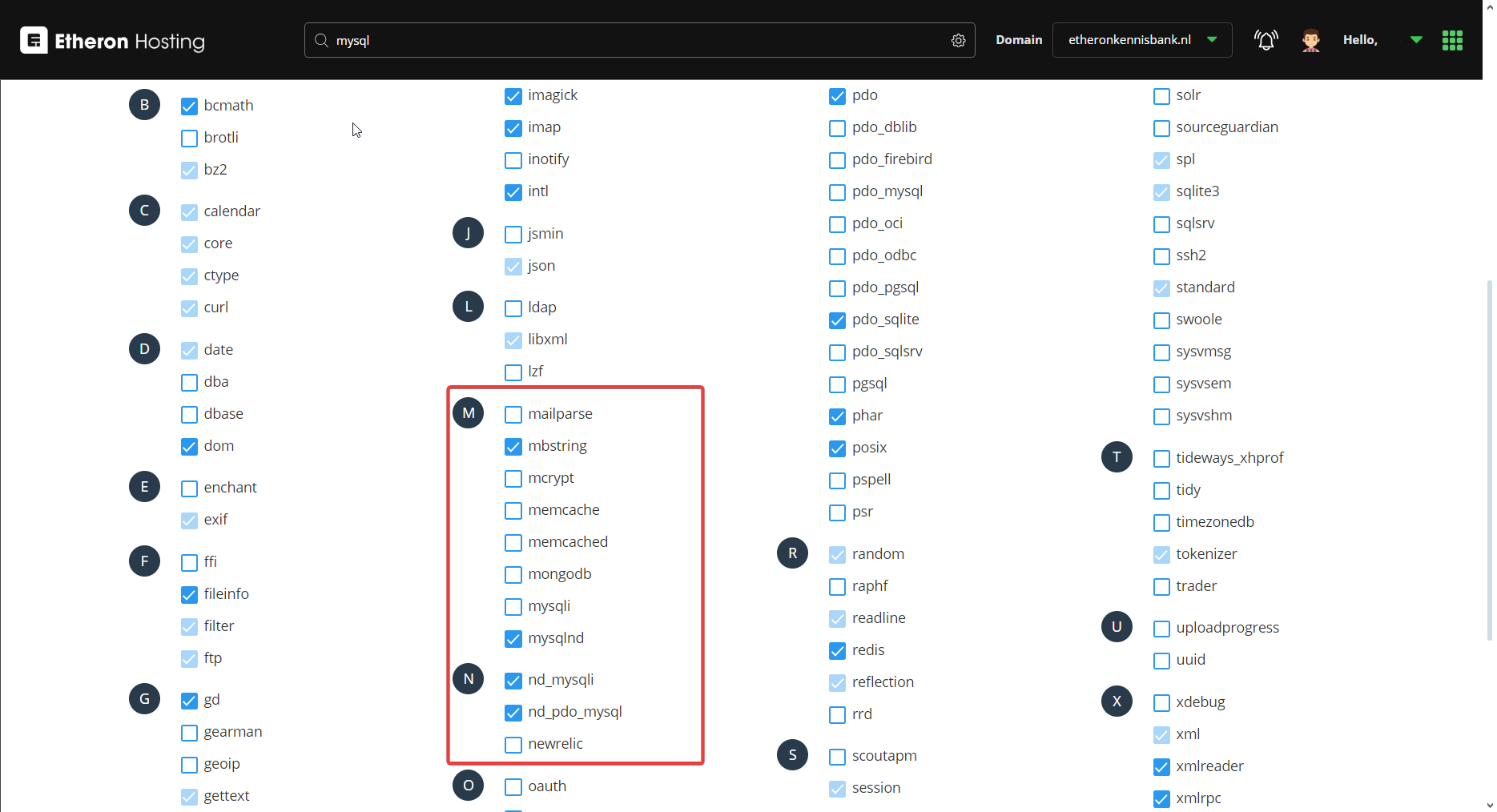Click the Etheron Hosting logo
This screenshot has height=812, width=1497.
coord(112,41)
